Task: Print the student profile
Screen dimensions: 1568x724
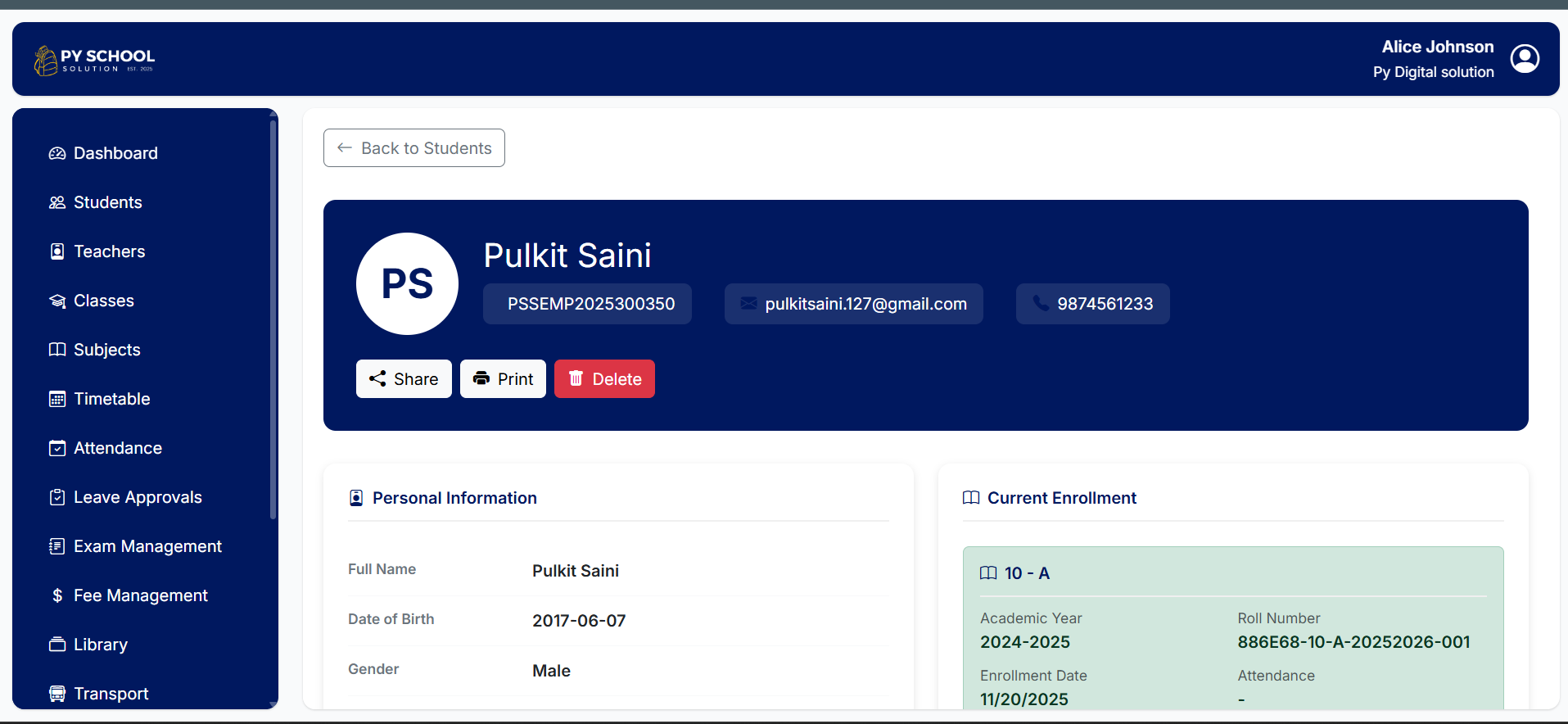Action: click(503, 378)
